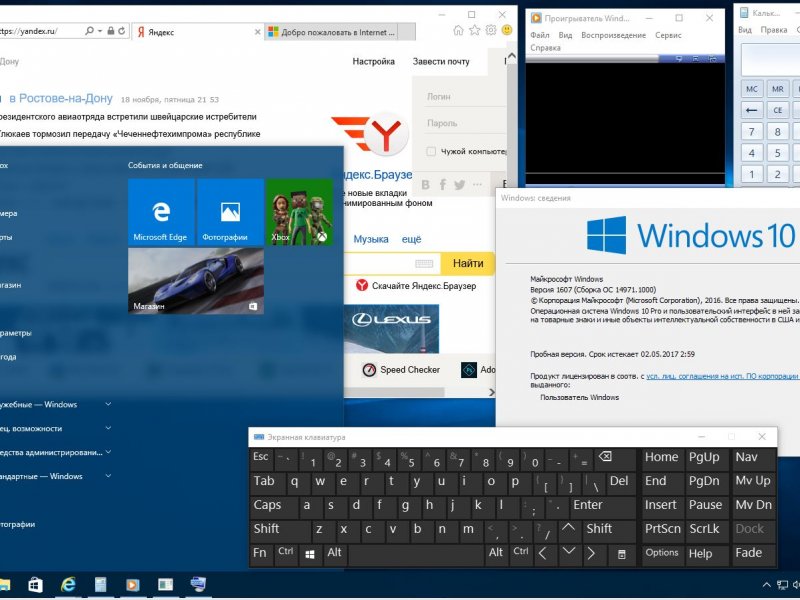Open the ещё dropdown on Yandex

411,239
